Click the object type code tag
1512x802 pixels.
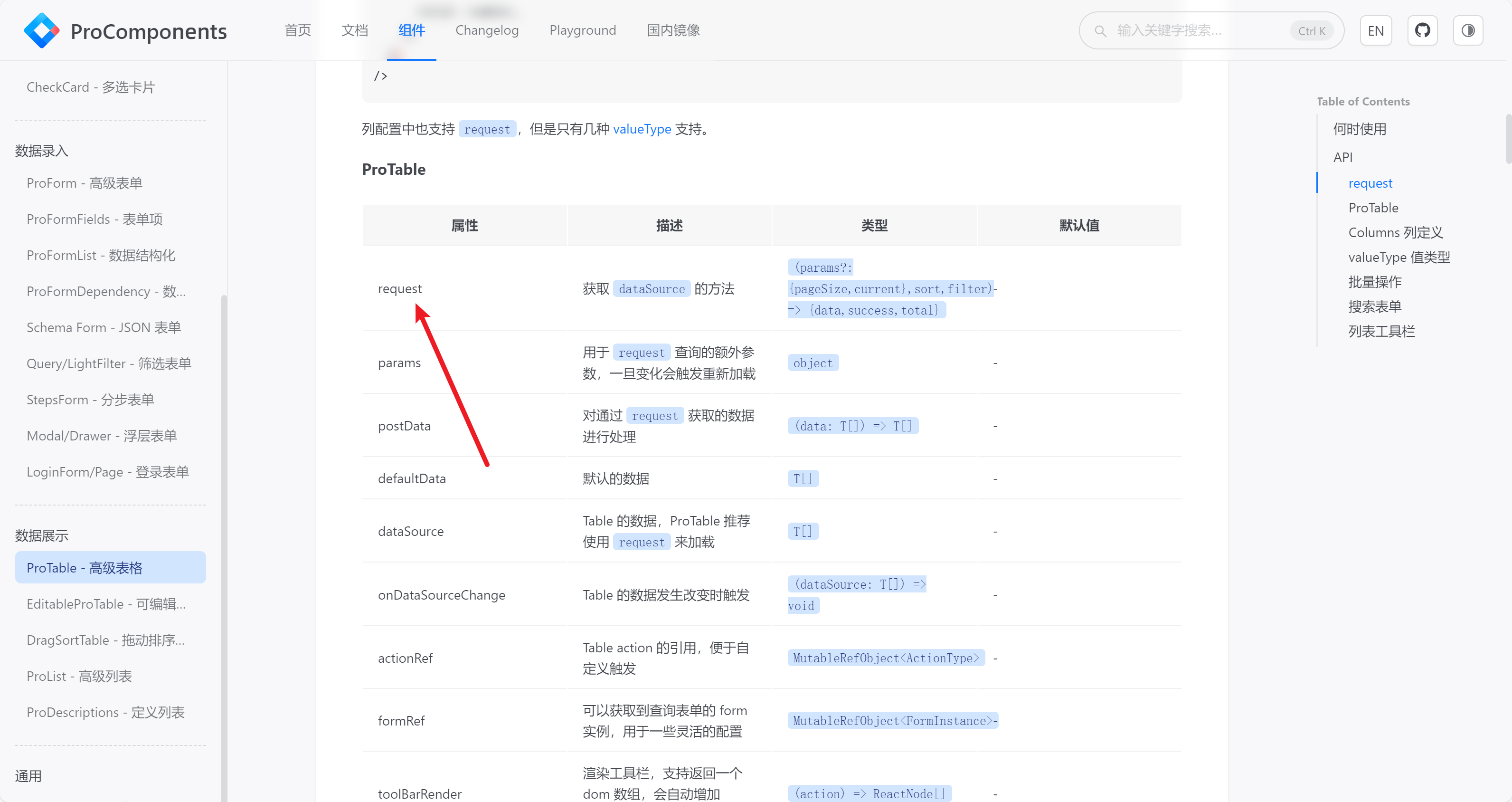point(813,363)
